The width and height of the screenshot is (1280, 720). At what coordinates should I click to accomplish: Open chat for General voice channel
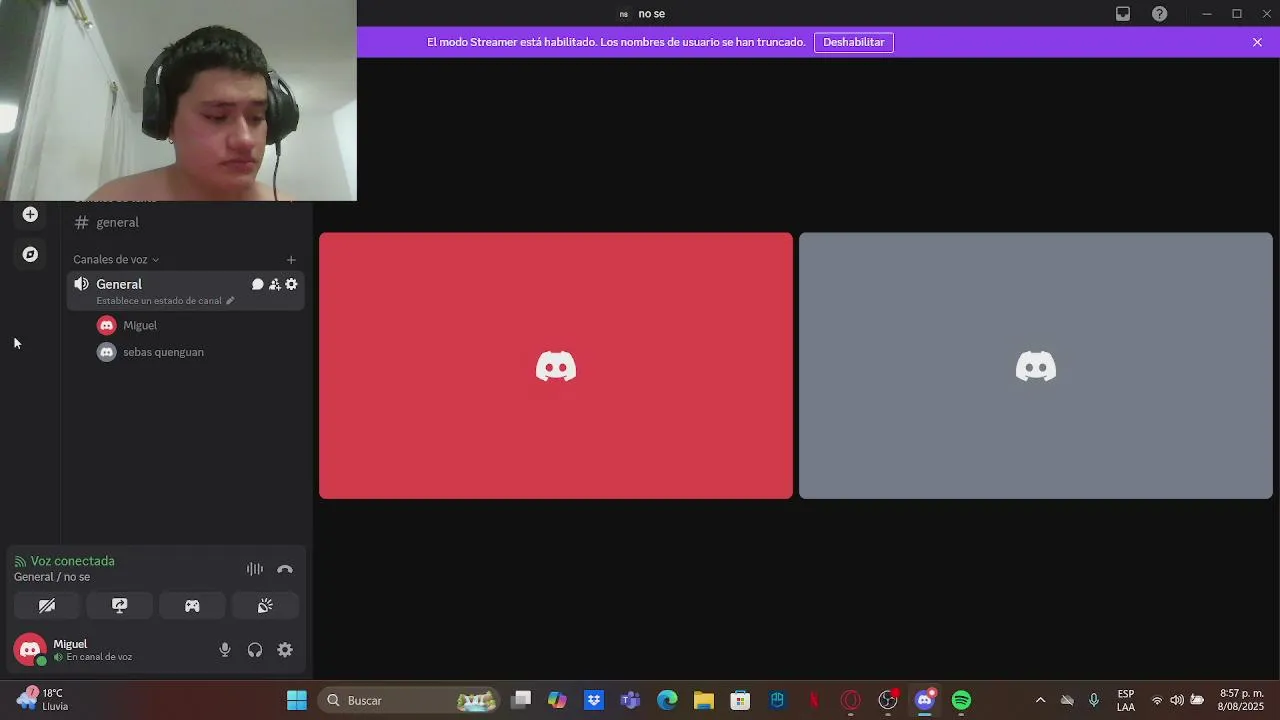[x=257, y=284]
